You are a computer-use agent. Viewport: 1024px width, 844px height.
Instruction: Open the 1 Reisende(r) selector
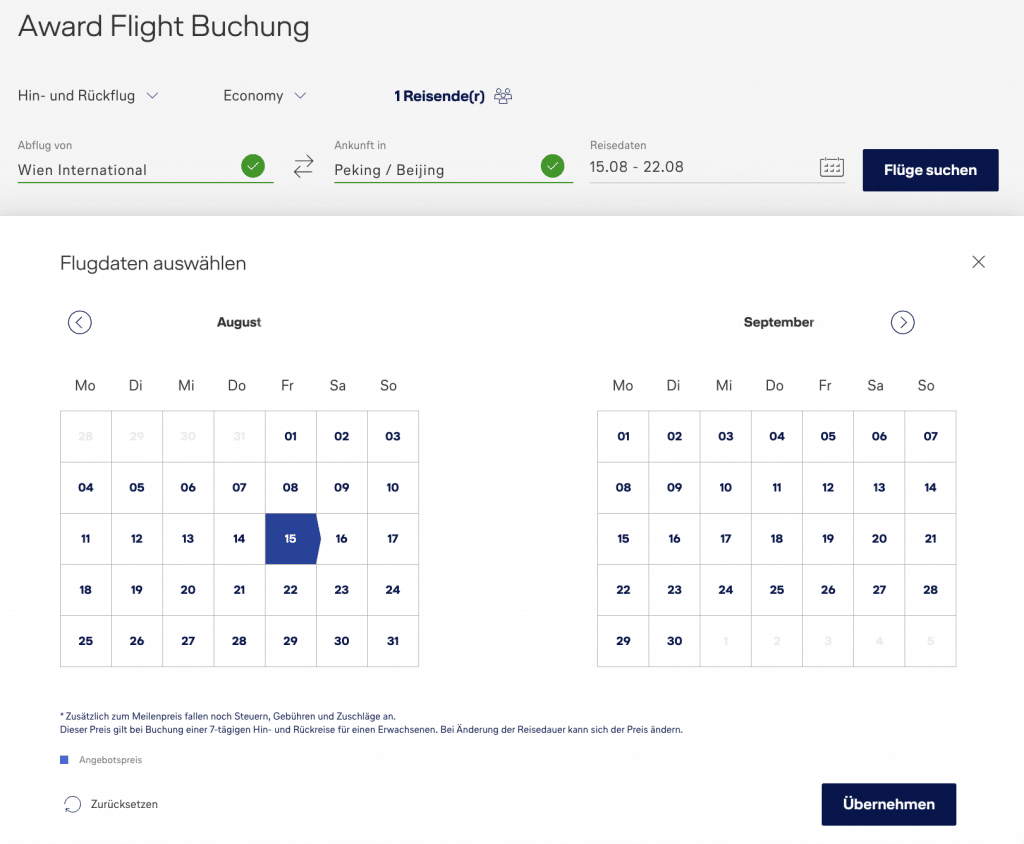pos(440,96)
